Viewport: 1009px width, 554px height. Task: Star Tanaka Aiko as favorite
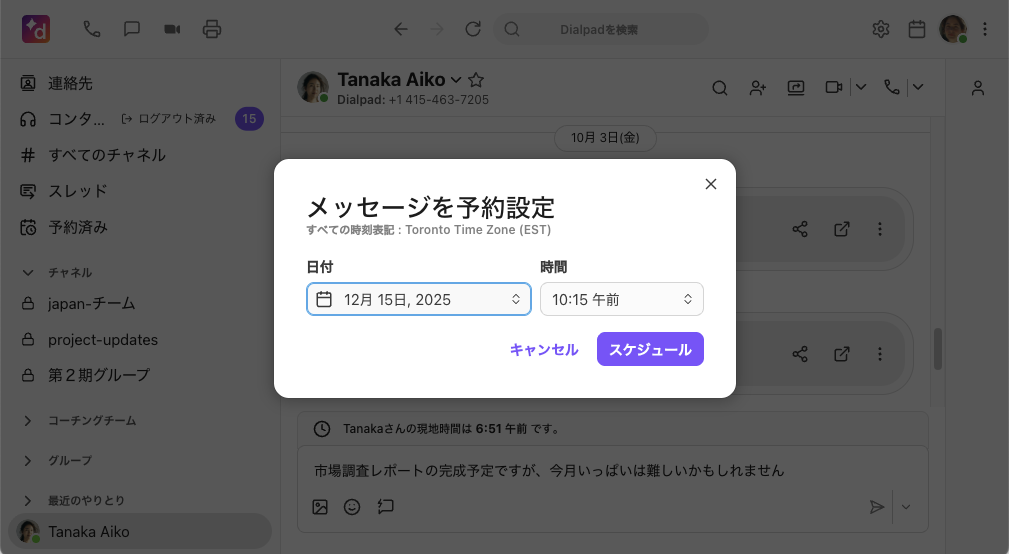(477, 80)
